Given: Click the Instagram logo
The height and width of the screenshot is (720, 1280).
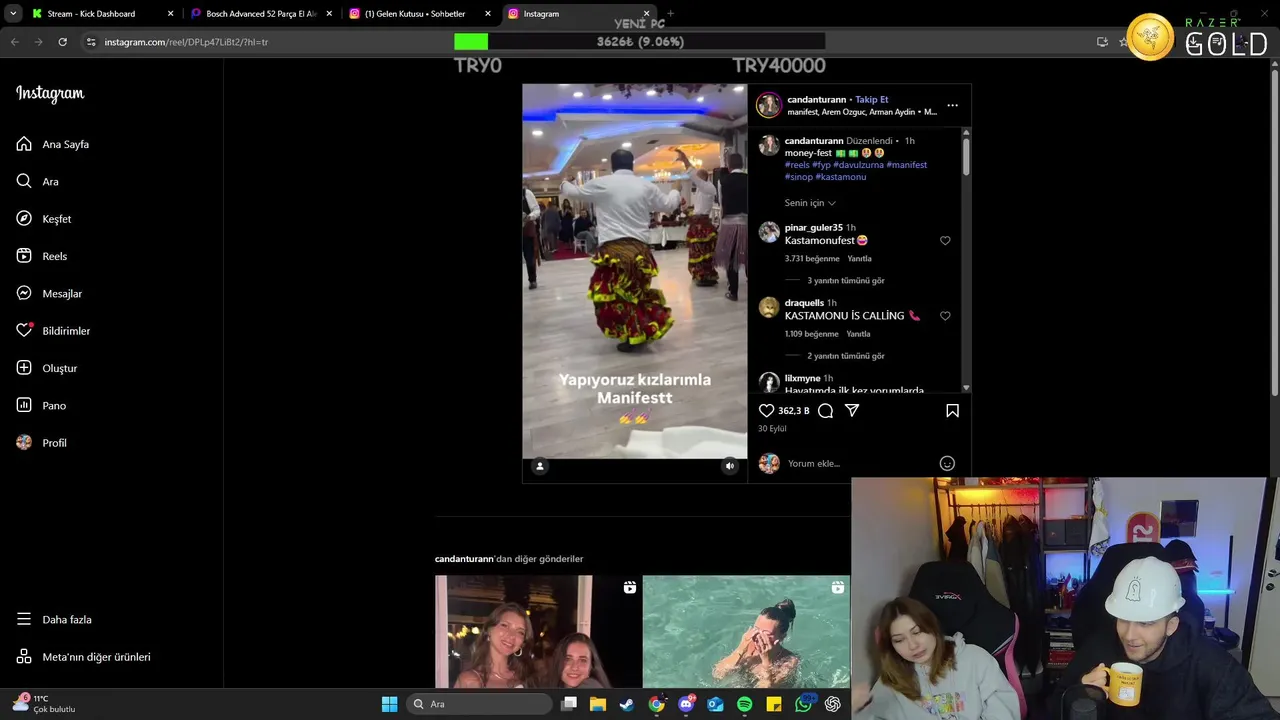Looking at the screenshot, I should pos(50,93).
